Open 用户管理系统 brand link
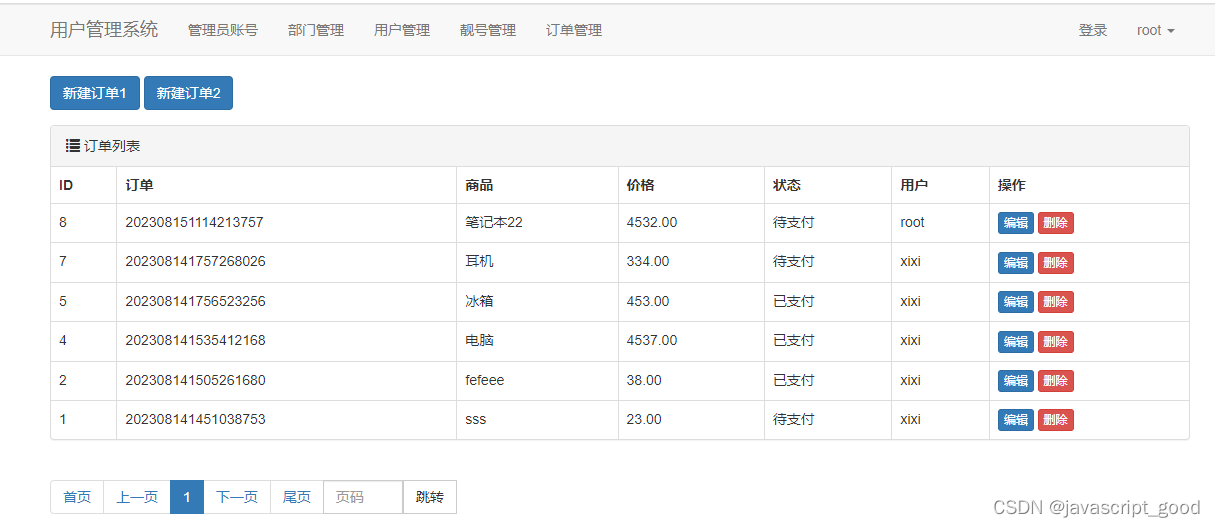This screenshot has width=1215, height=527. coord(104,30)
